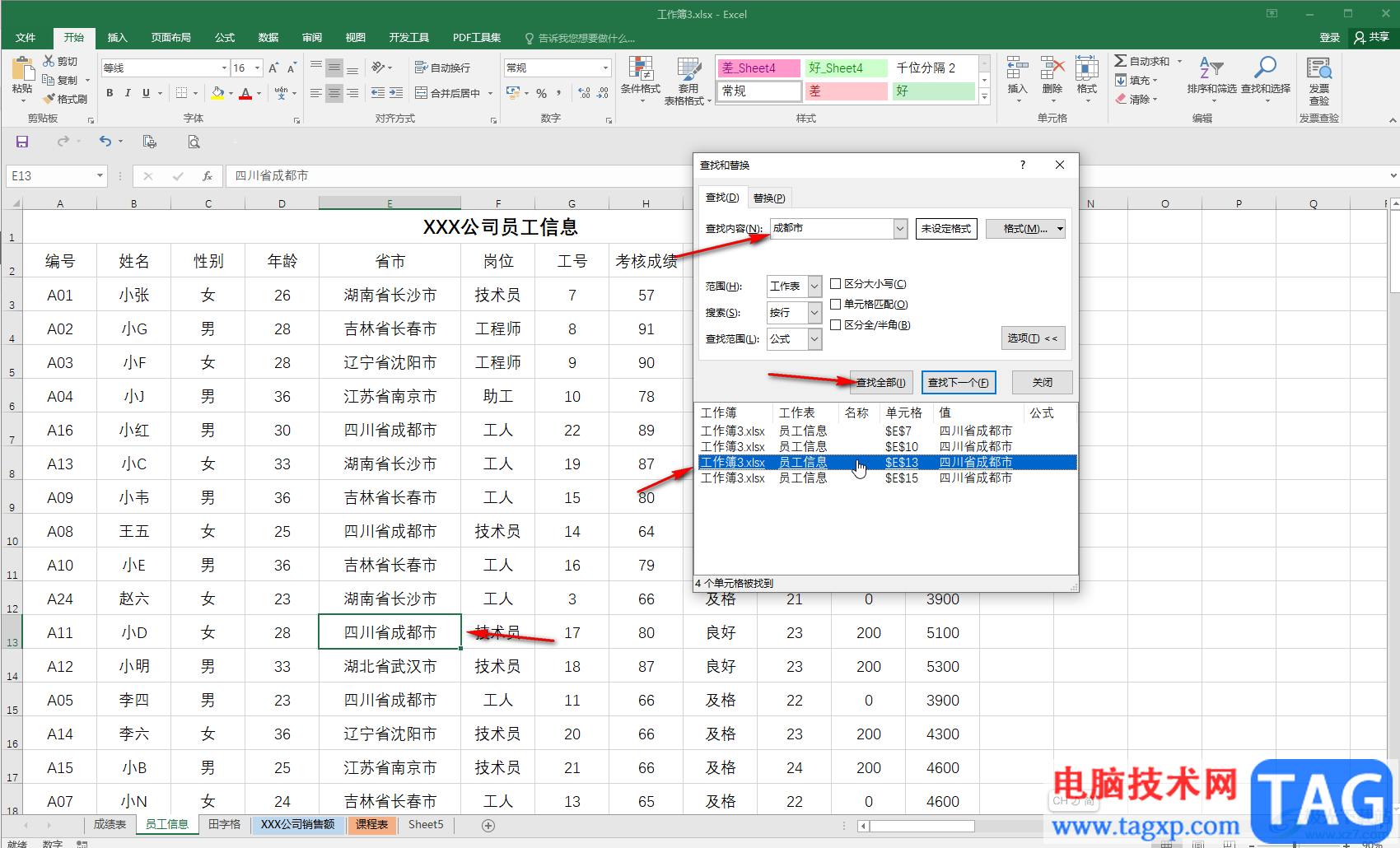Click the help question mark in dialog
1400x848 pixels.
pos(1023,165)
